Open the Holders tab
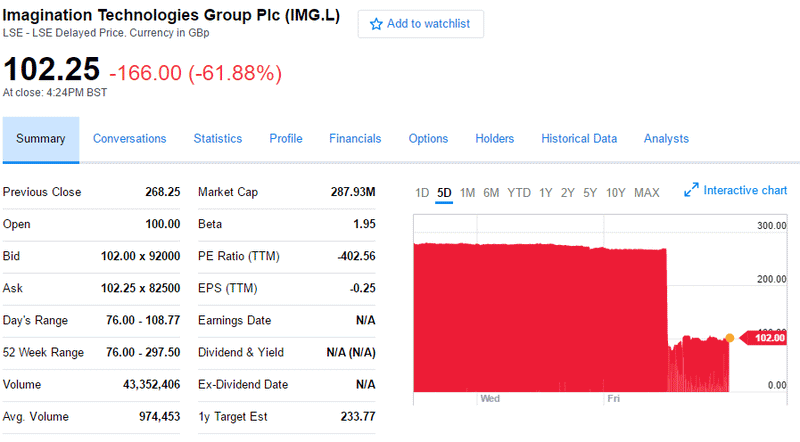Viewport: 800px width, 442px height. [x=494, y=139]
